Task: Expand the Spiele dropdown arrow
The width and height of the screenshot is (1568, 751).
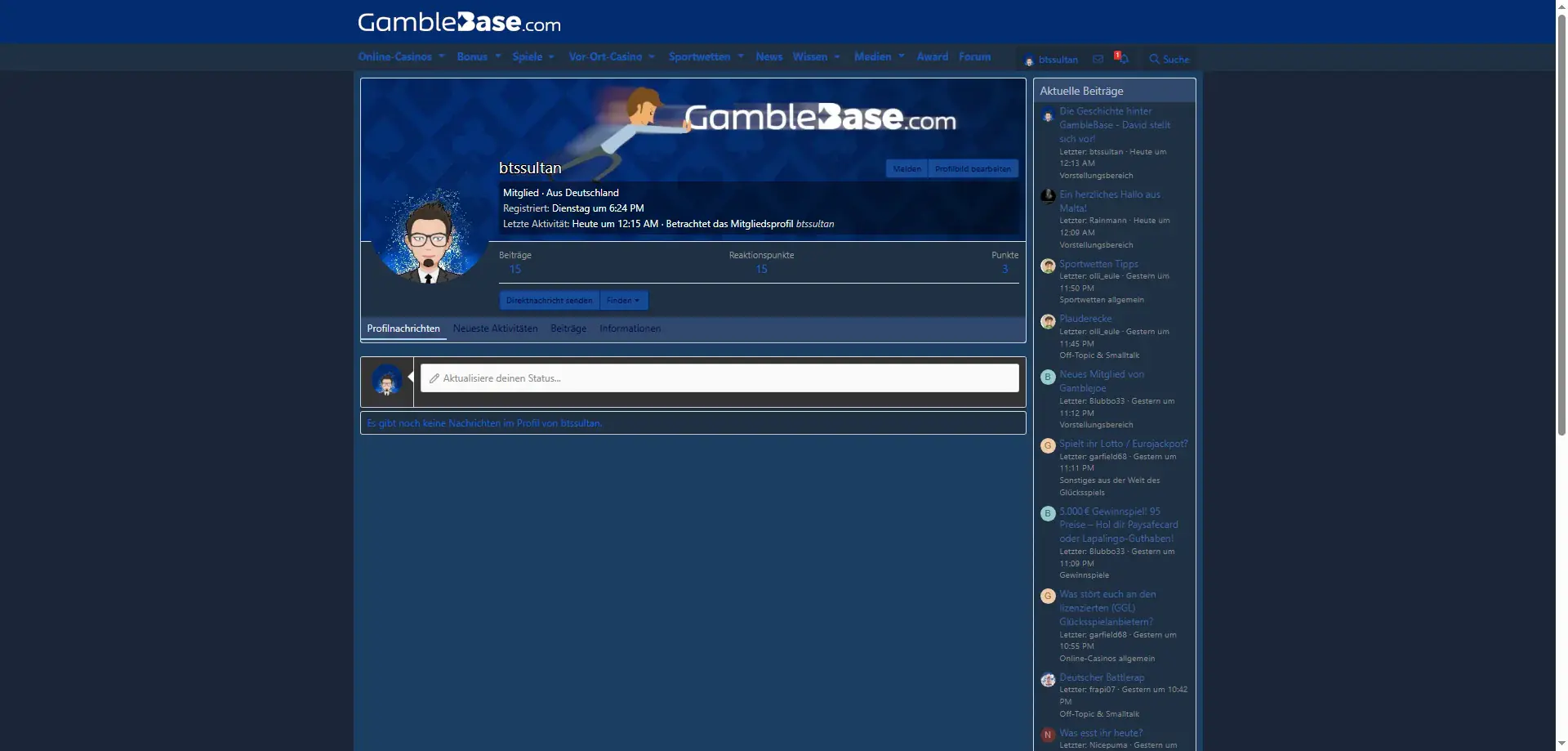Action: [x=552, y=56]
